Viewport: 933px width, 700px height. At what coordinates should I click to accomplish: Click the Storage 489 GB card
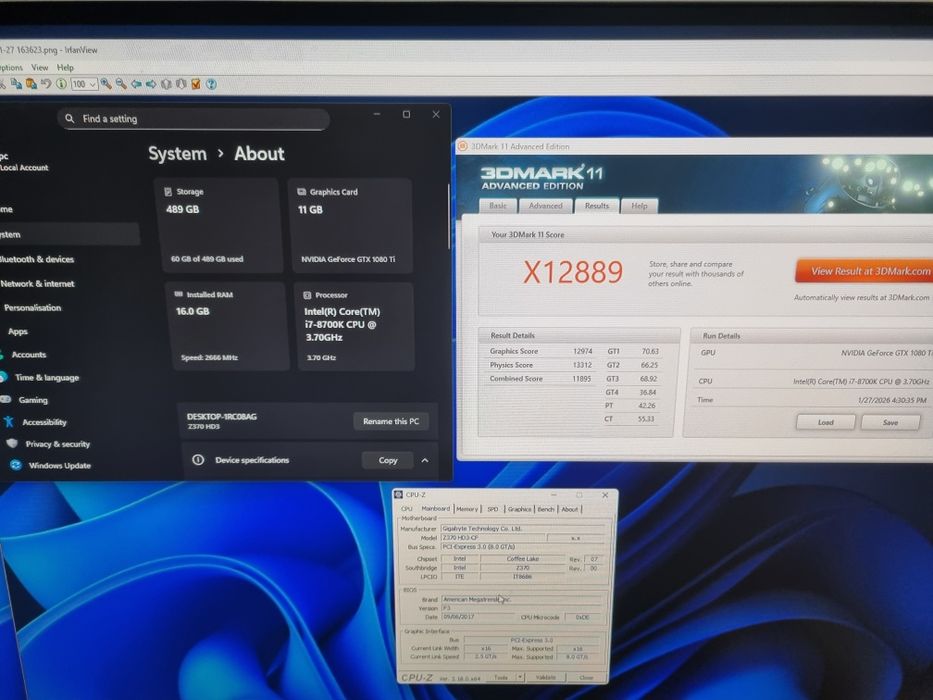pyautogui.click(x=217, y=226)
